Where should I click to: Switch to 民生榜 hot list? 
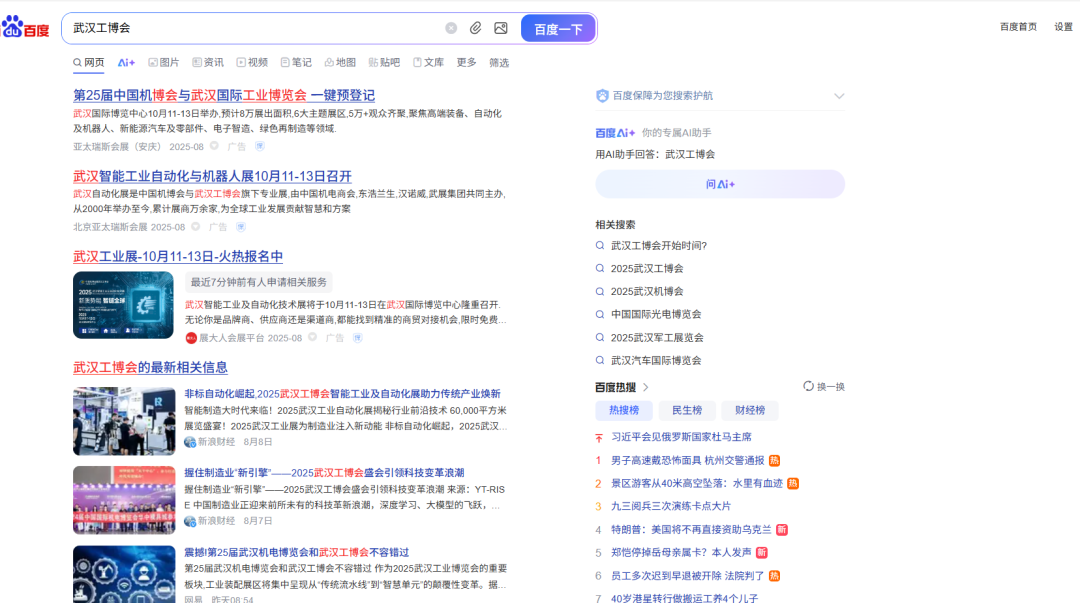[x=686, y=410]
